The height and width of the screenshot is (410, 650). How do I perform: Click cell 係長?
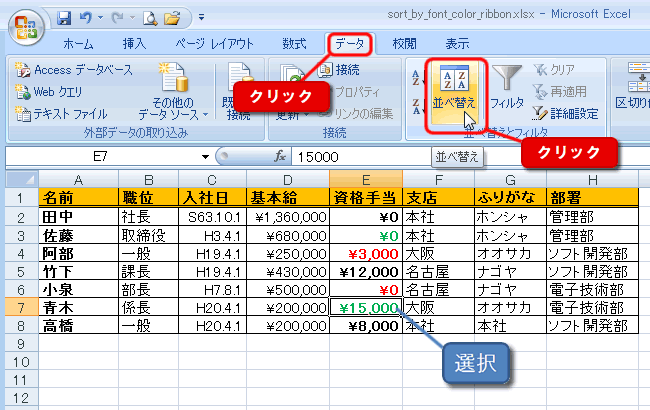[x=148, y=308]
